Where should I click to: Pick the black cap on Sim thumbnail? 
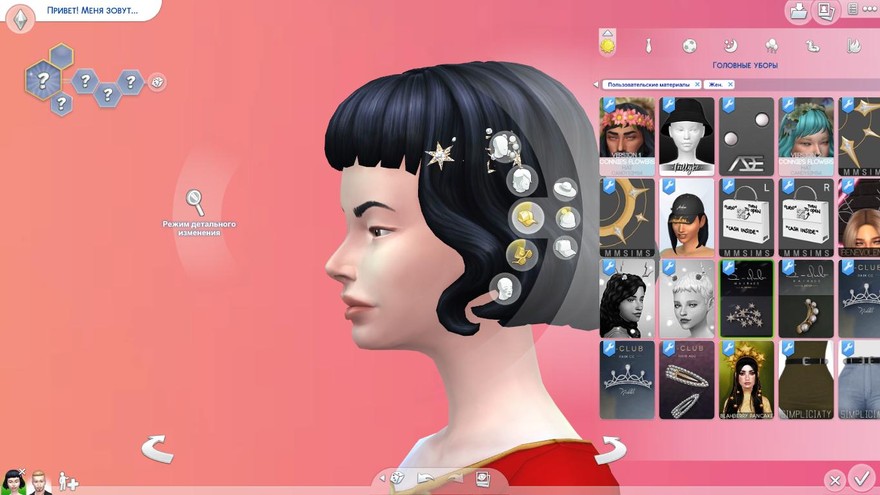687,218
